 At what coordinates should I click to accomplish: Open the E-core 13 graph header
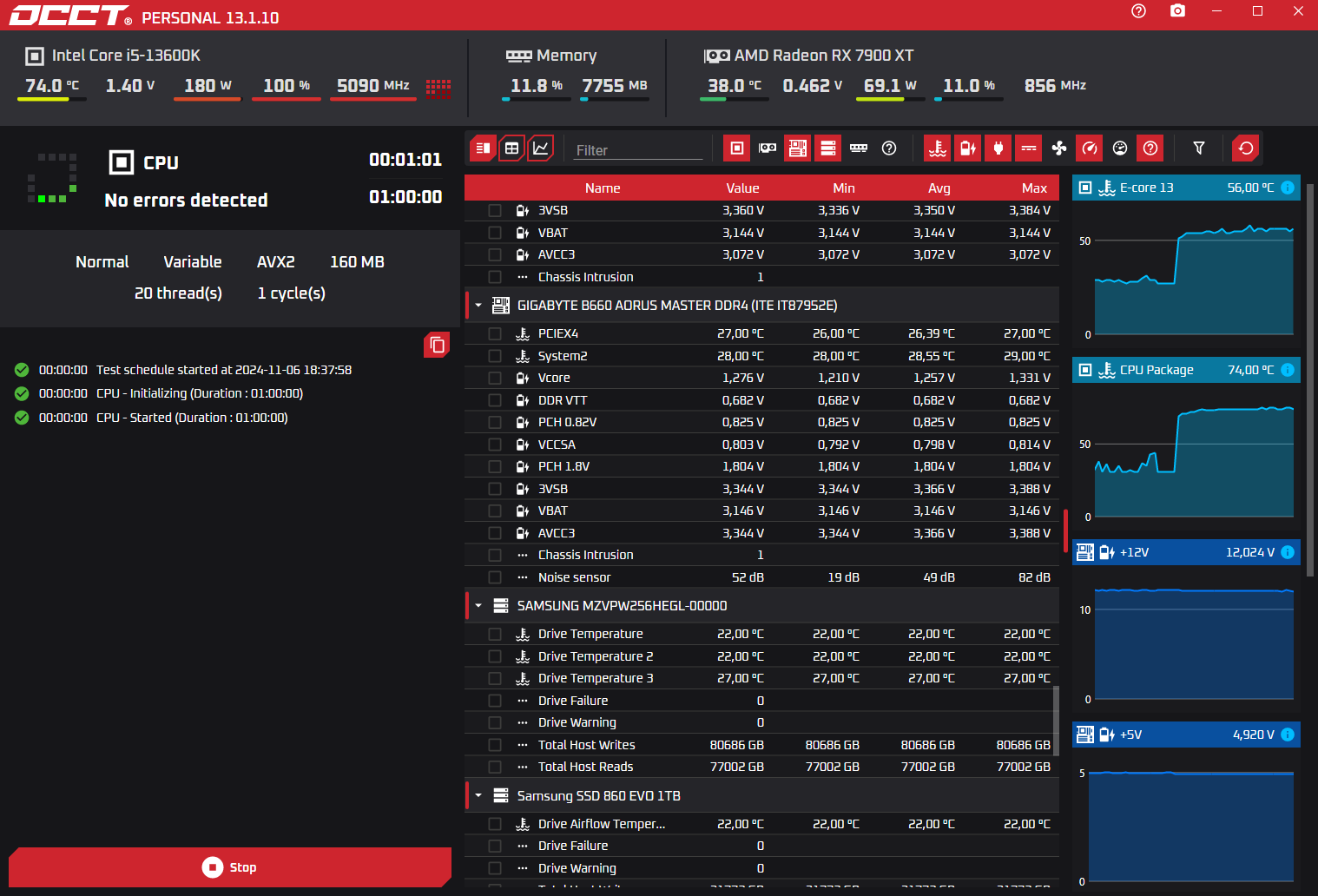[1186, 188]
